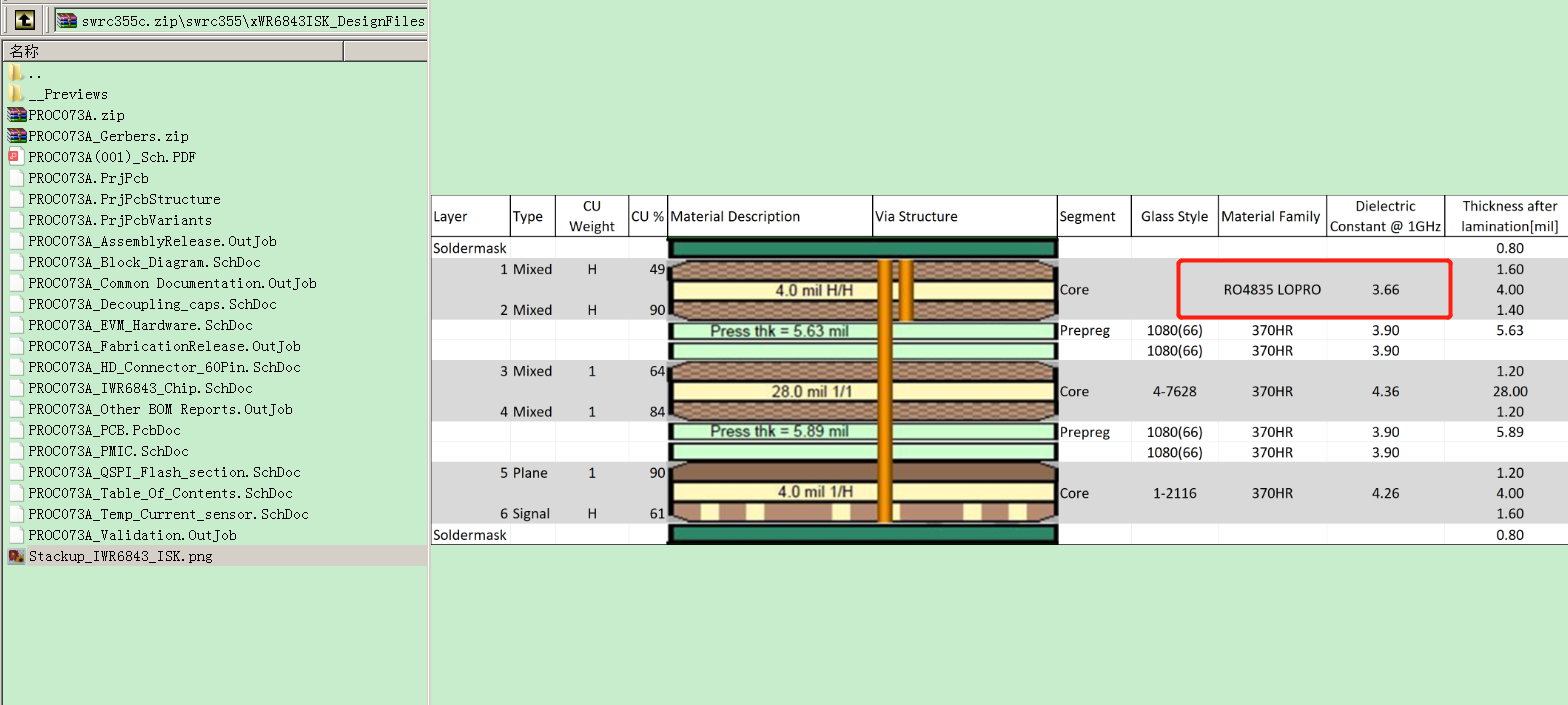
Task: Click the 28.00 thickness value
Action: coord(1510,392)
